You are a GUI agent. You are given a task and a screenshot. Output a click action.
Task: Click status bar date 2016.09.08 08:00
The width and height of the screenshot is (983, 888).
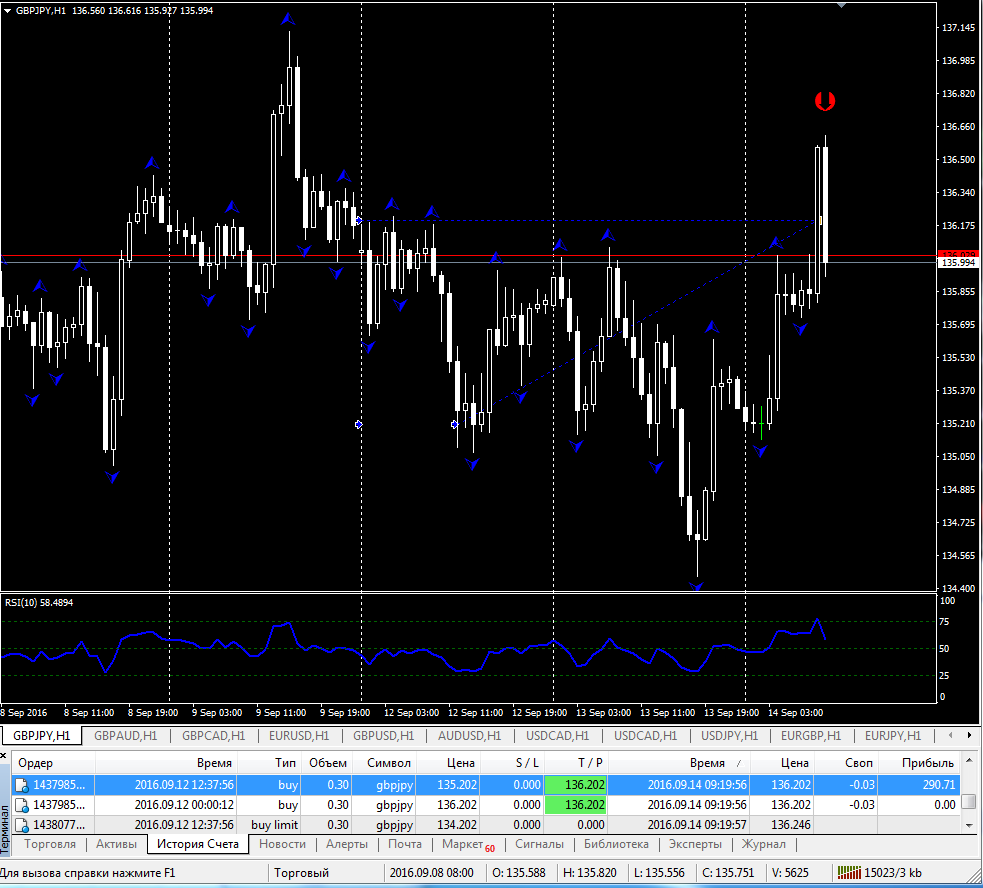coord(431,873)
